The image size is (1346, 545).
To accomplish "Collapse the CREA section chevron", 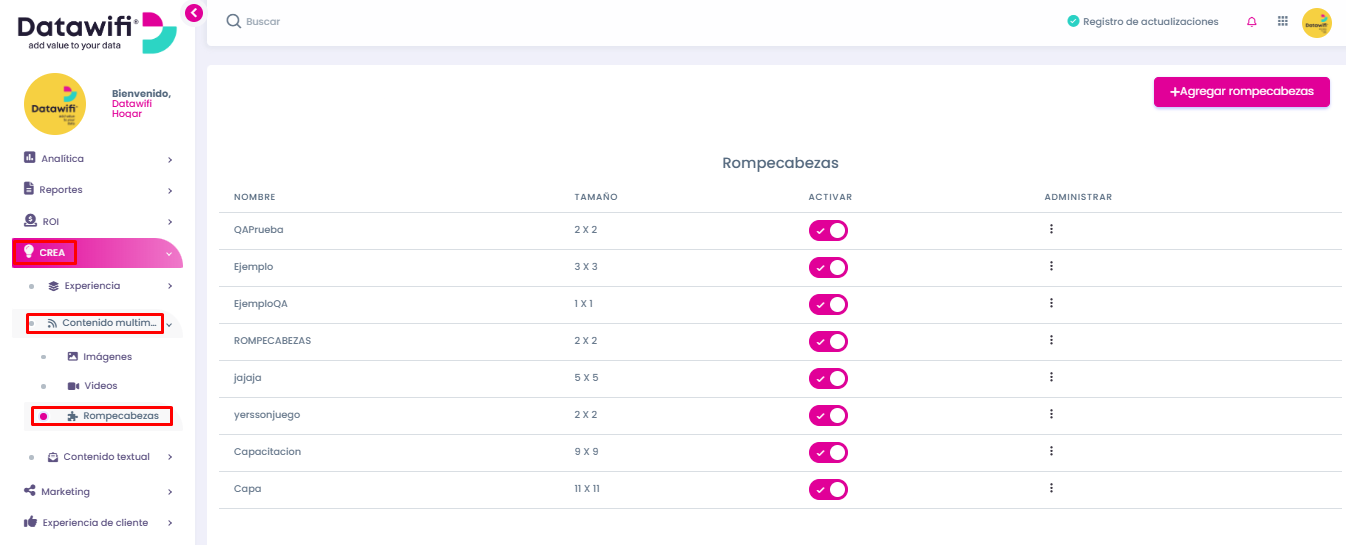I will coord(169,253).
